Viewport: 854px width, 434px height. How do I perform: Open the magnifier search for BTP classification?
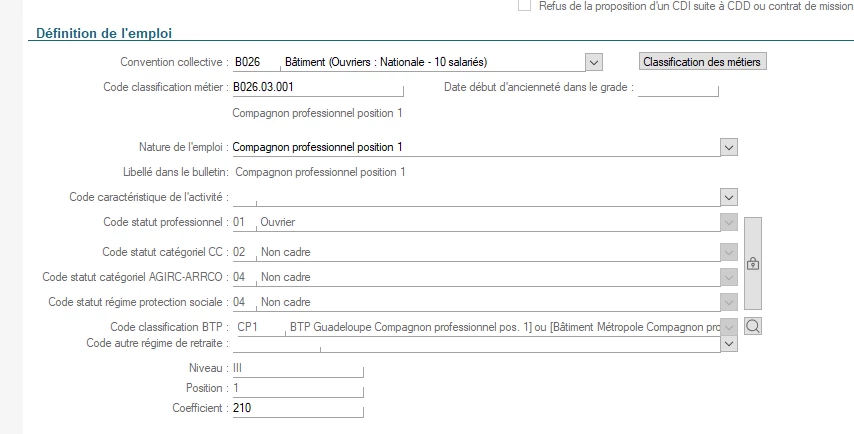coord(753,326)
